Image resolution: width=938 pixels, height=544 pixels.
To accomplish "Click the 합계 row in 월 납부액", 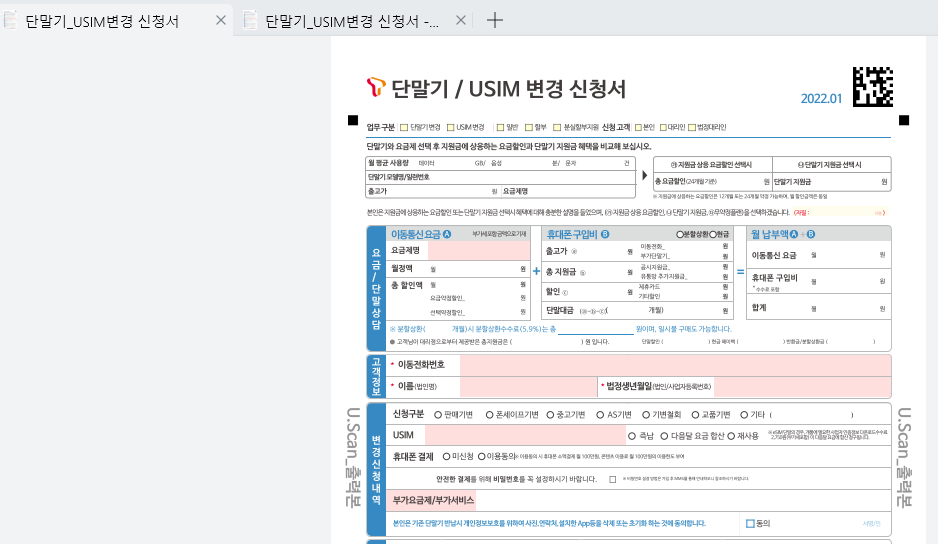I will pos(818,308).
